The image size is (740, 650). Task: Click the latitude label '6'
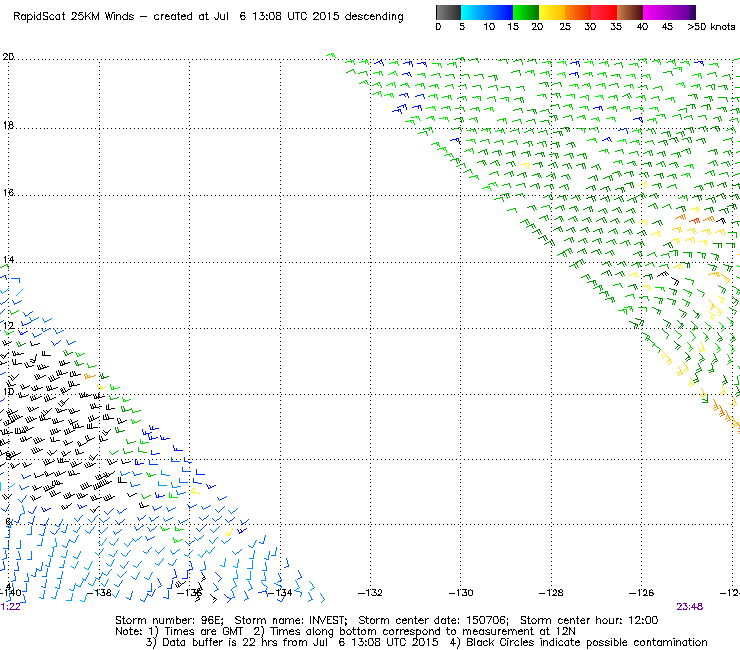pyautogui.click(x=8, y=522)
